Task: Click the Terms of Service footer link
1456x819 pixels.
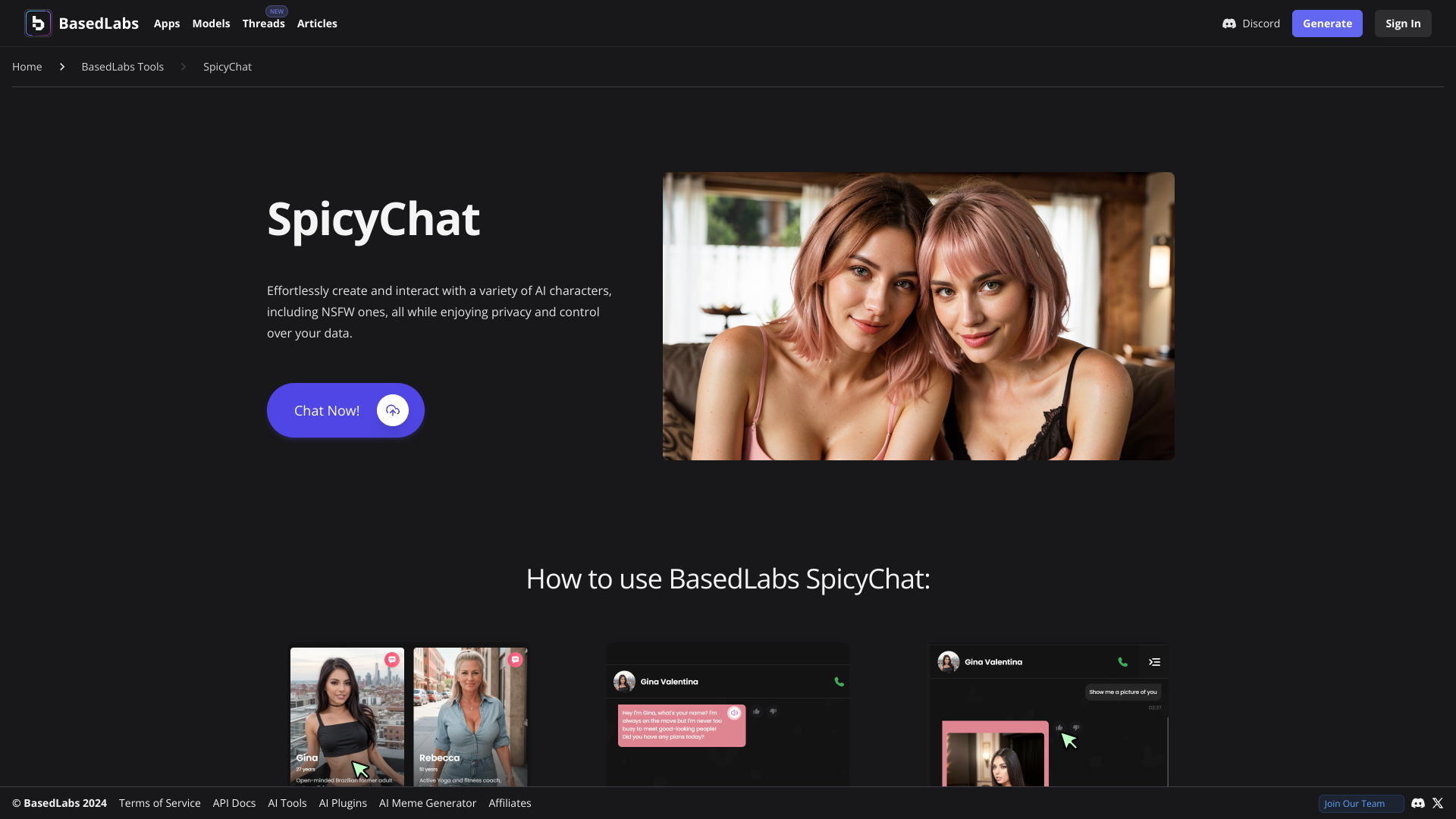Action: point(160,802)
